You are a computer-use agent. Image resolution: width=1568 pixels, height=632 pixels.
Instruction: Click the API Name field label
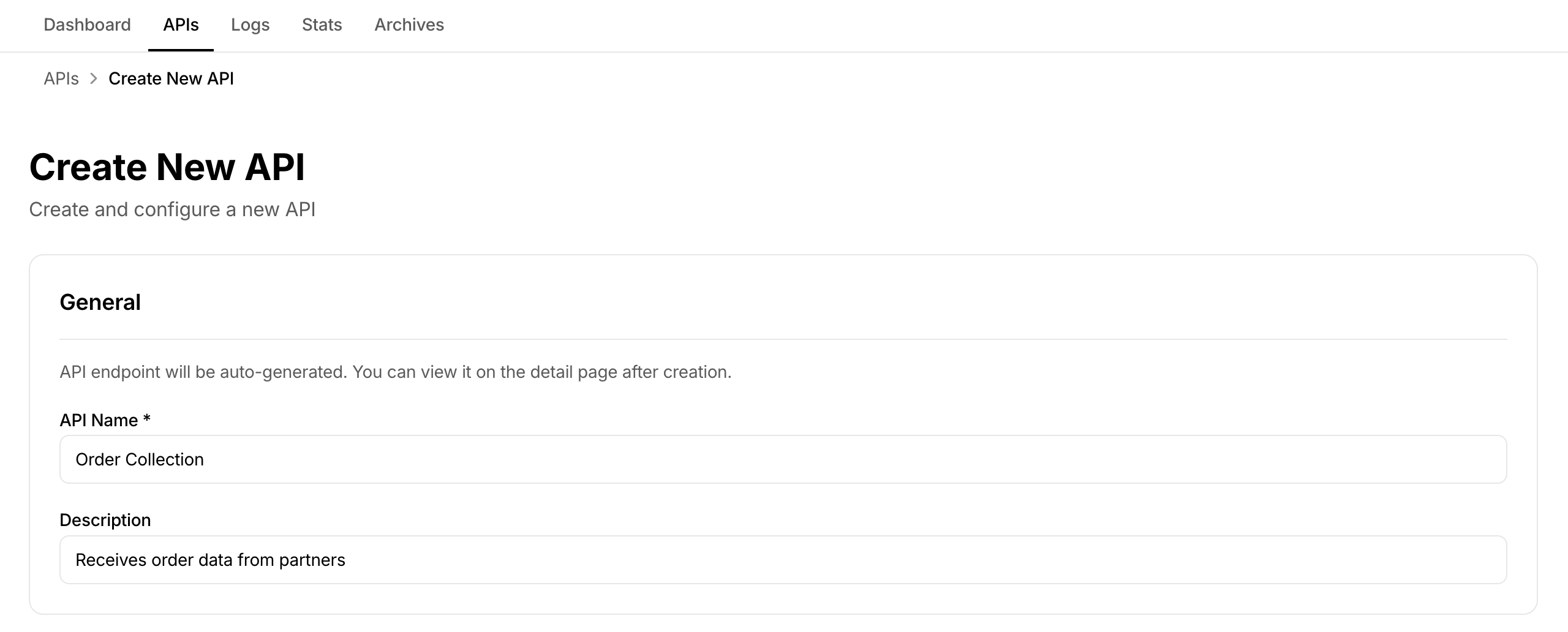coord(99,420)
